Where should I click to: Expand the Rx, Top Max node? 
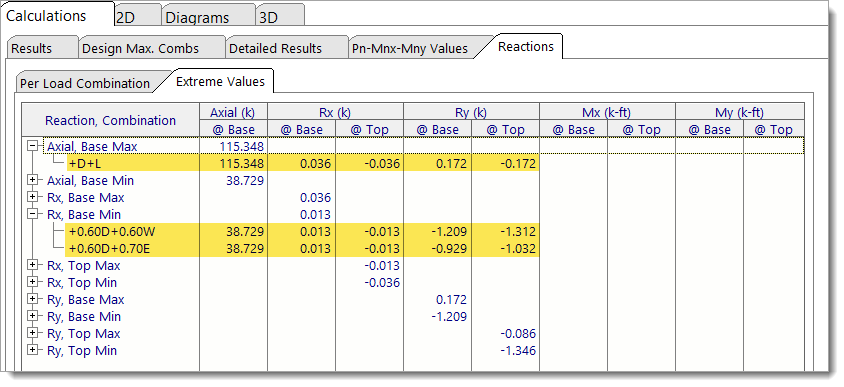pos(33,265)
